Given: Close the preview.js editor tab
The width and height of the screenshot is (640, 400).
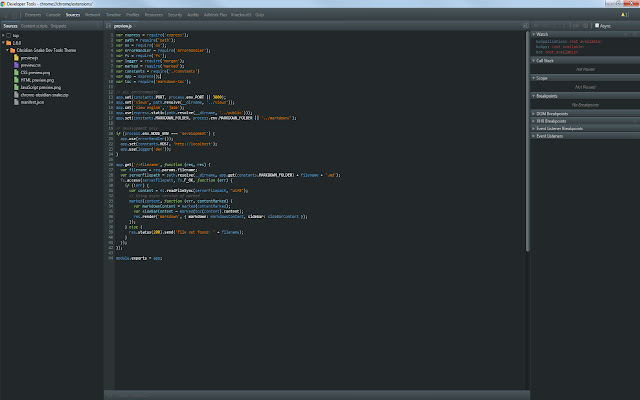Looking at the screenshot, I should click(x=135, y=26).
